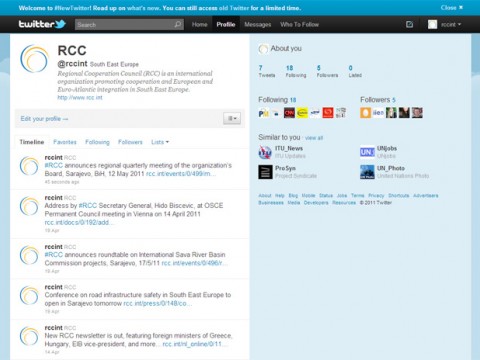The height and width of the screenshot is (360, 480).
Task: Click the 18 Following count
Action: click(x=296, y=71)
